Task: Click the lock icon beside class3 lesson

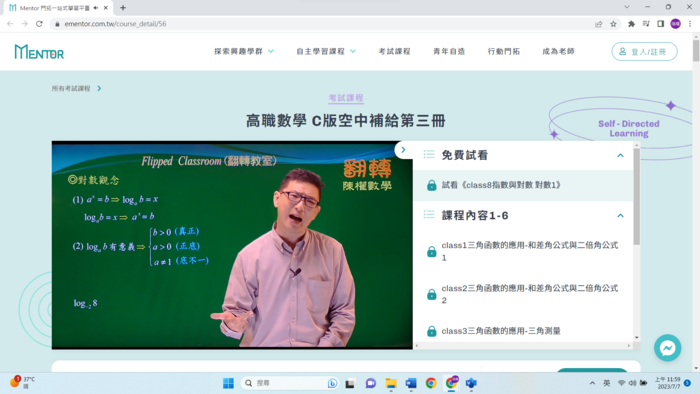Action: point(431,331)
